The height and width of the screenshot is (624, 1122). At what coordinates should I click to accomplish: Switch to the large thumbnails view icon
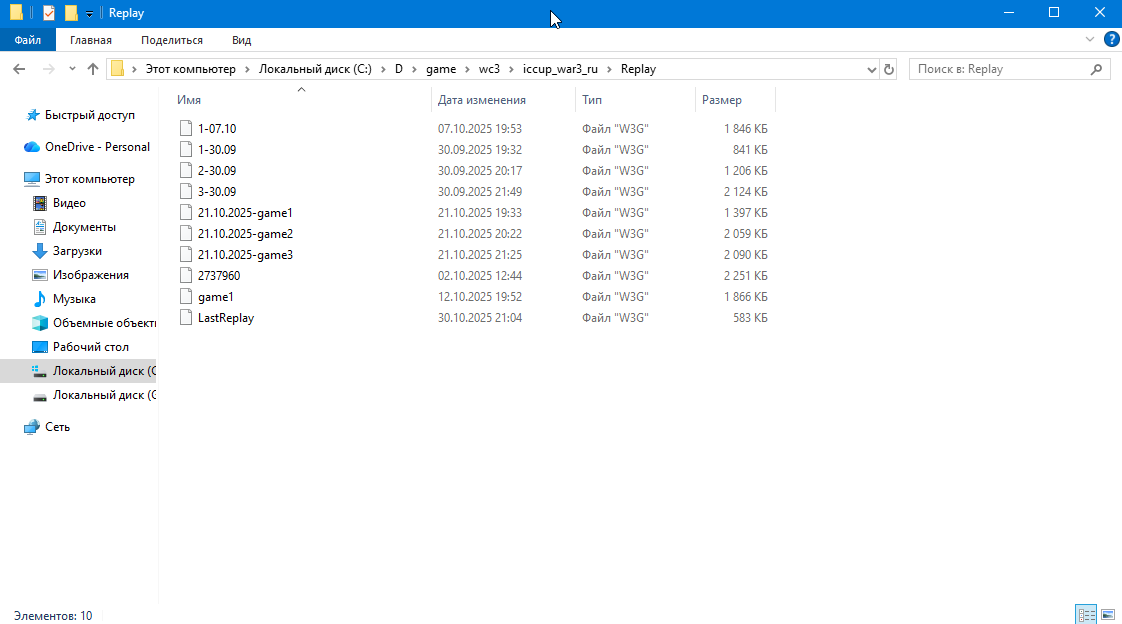[x=1108, y=615]
